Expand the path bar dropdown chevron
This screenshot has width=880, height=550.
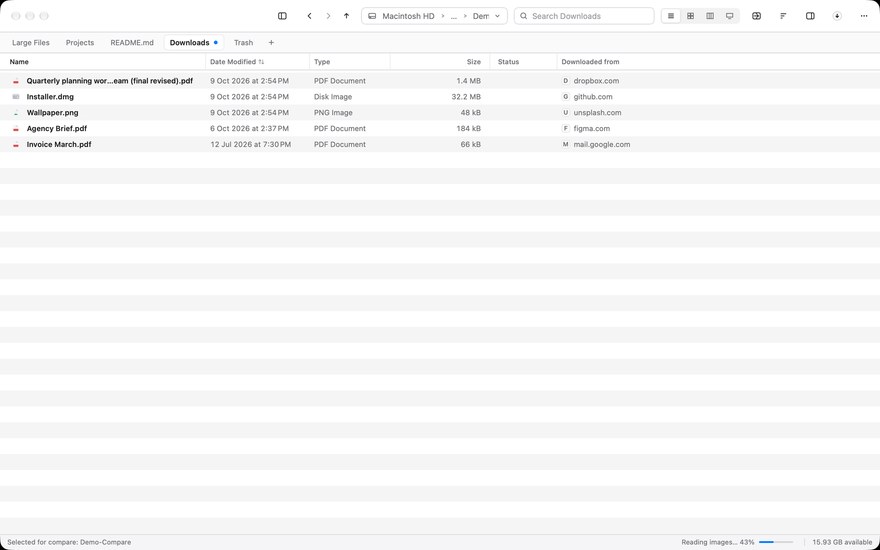click(x=497, y=16)
